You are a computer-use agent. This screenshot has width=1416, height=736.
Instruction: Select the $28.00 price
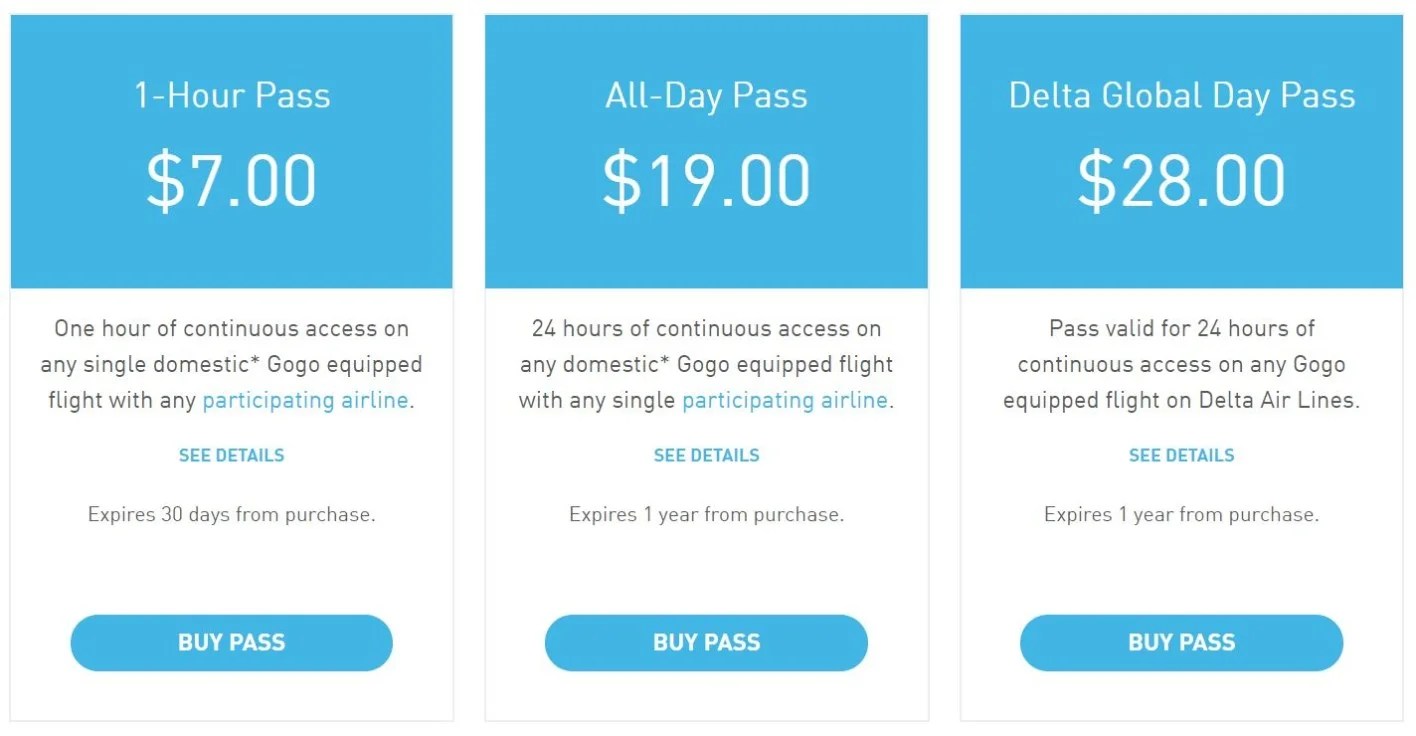[1181, 180]
